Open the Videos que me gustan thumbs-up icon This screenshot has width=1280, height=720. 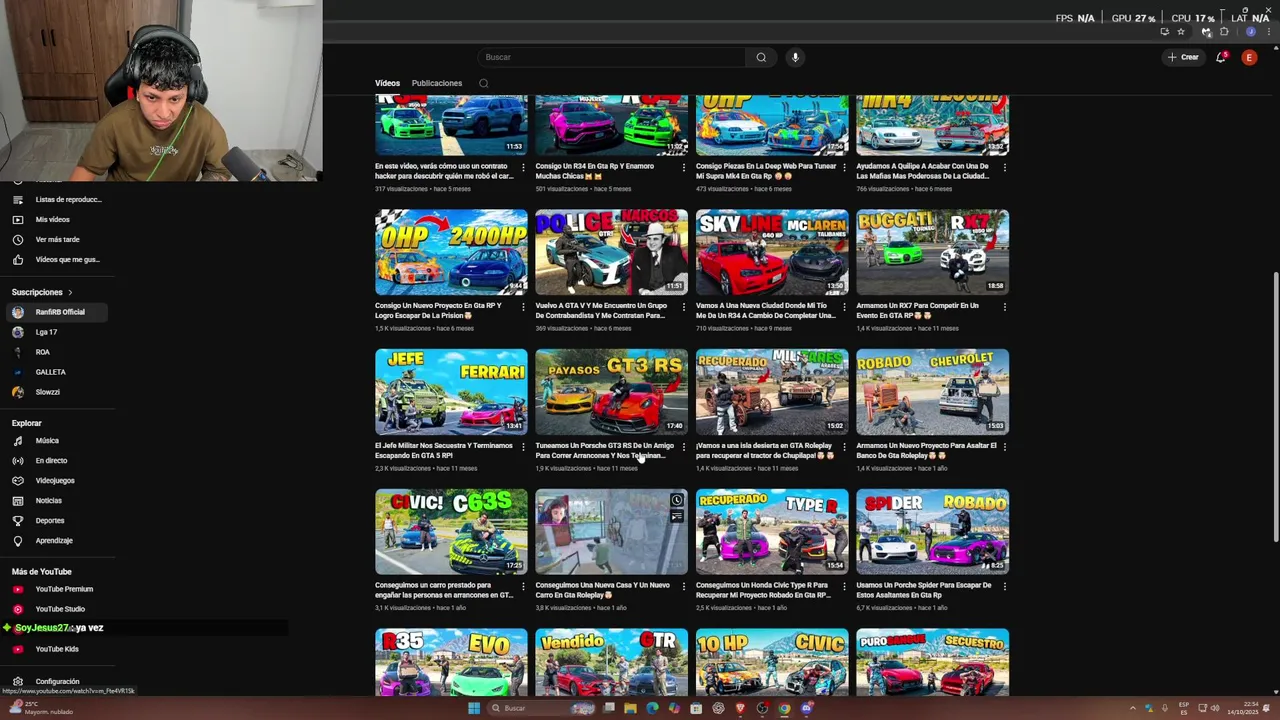click(17, 260)
